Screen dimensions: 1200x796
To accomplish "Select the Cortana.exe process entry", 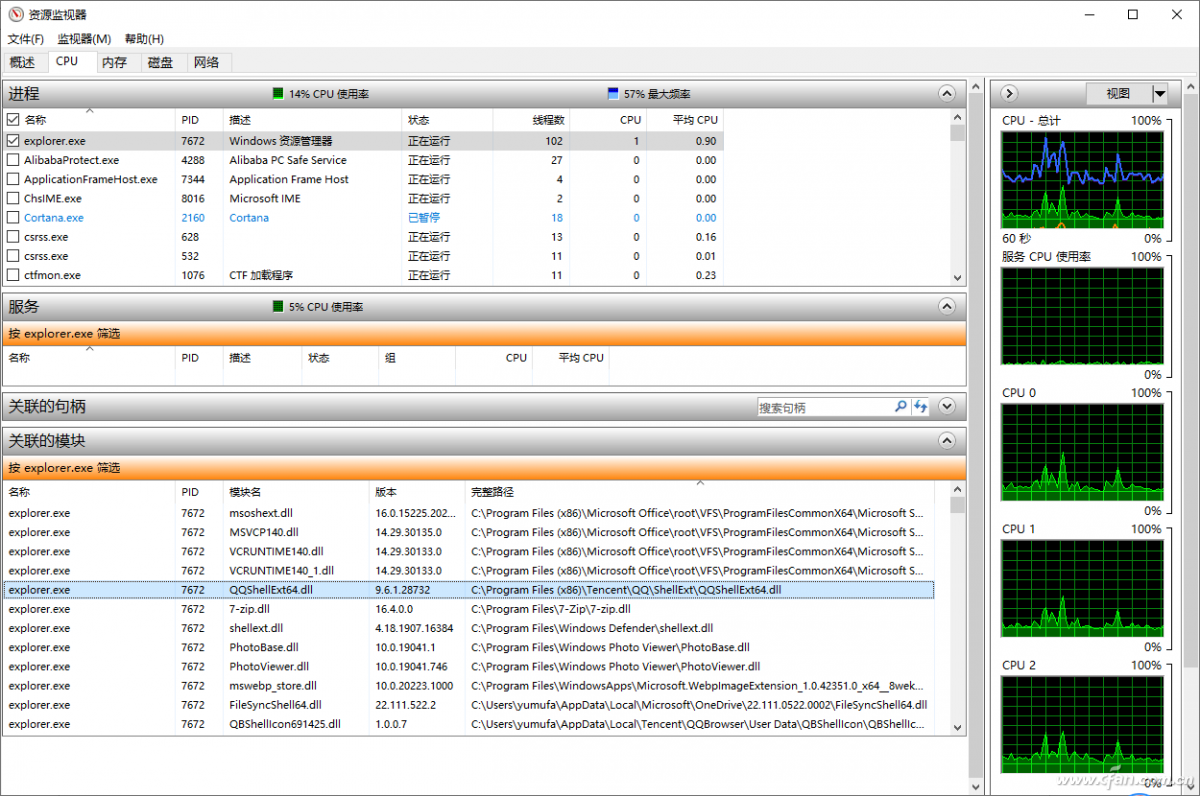I will click(54, 218).
